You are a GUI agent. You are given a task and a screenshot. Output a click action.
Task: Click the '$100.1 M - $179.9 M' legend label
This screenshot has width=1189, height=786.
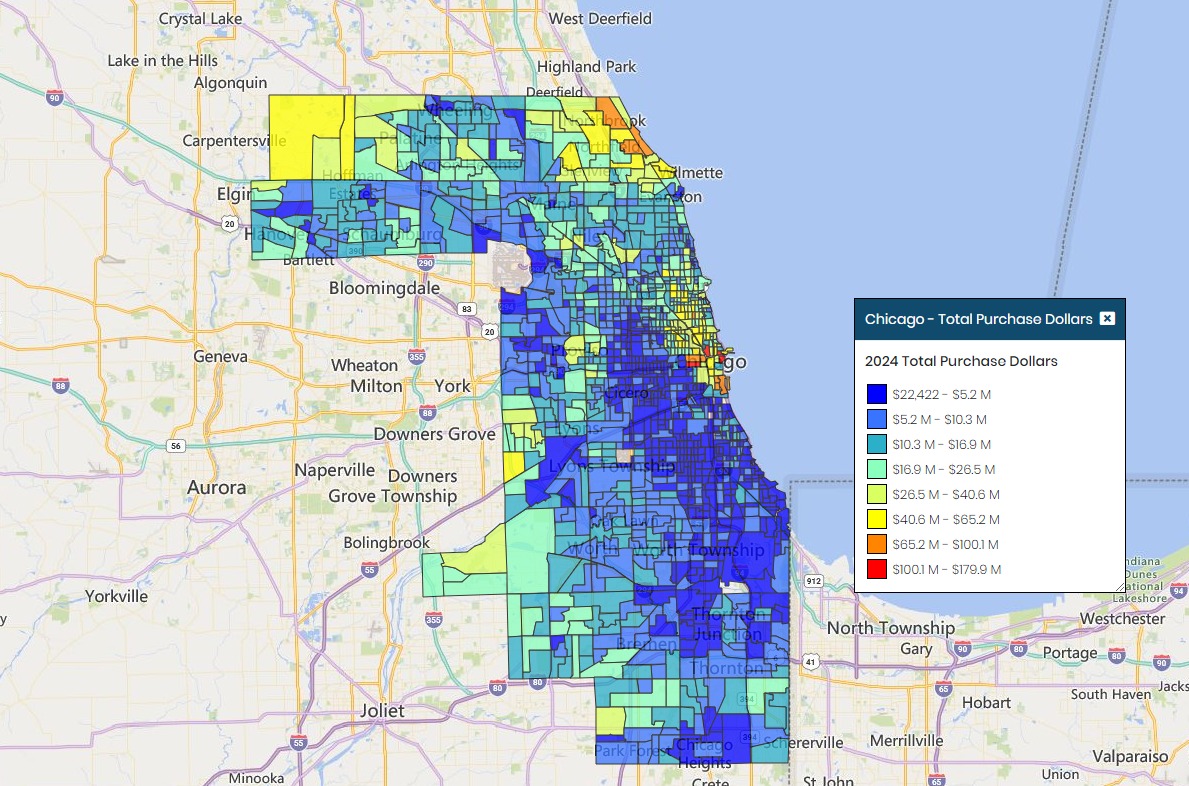[946, 570]
